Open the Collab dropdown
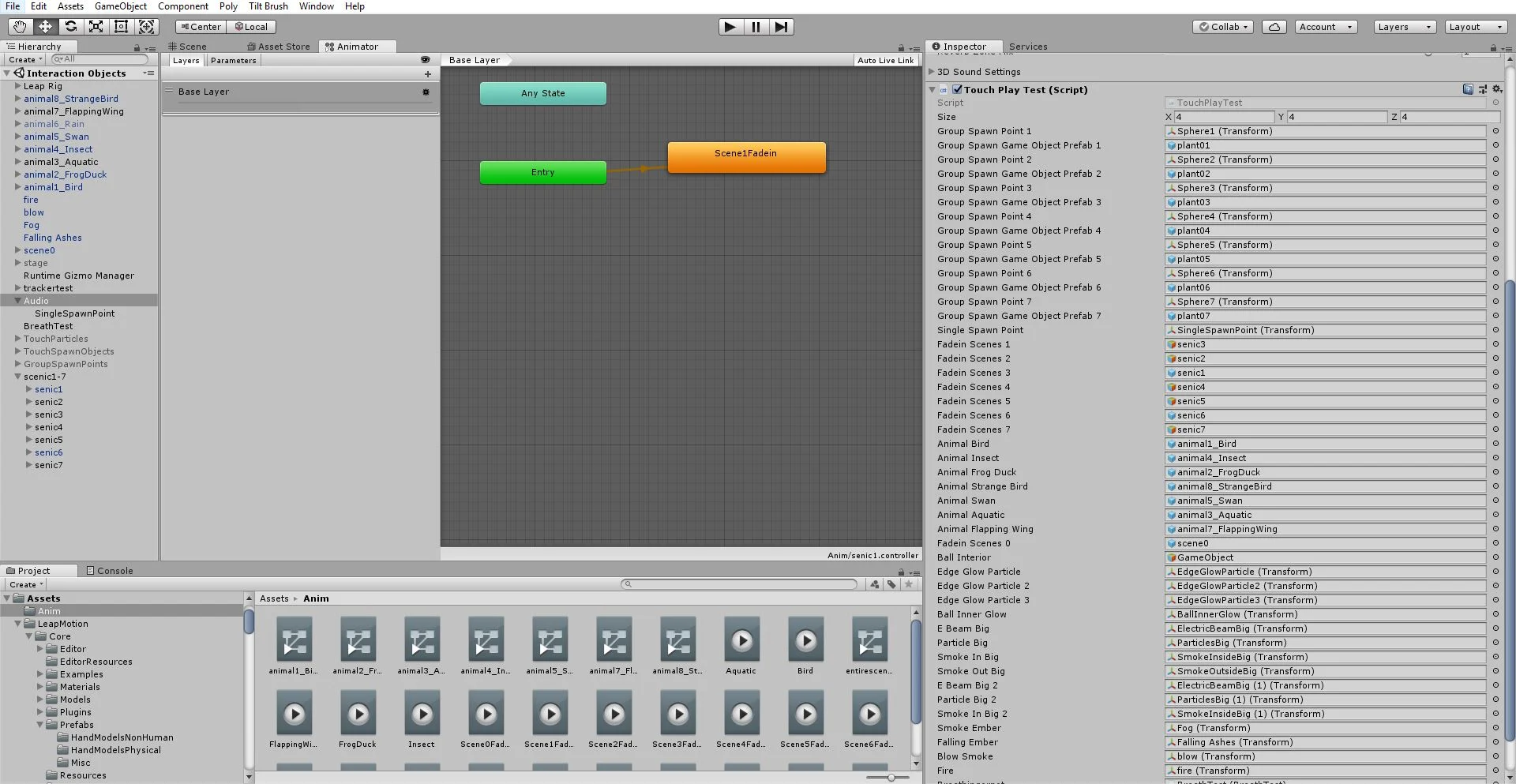The image size is (1516, 784). (1223, 27)
